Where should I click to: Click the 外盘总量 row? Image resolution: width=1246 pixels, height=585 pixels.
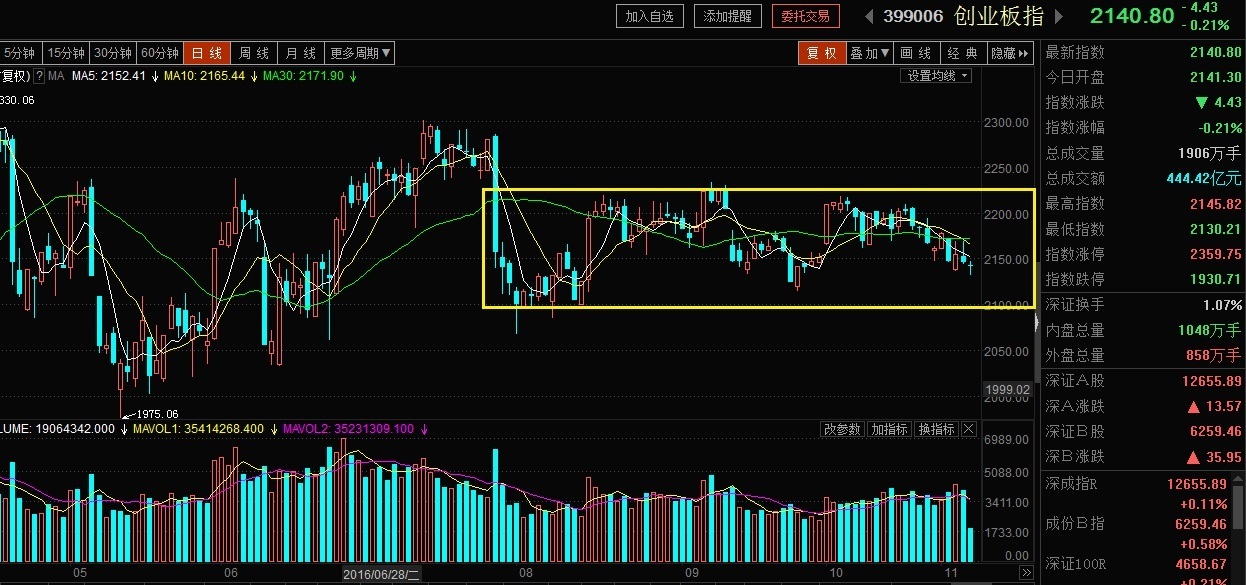click(1143, 355)
